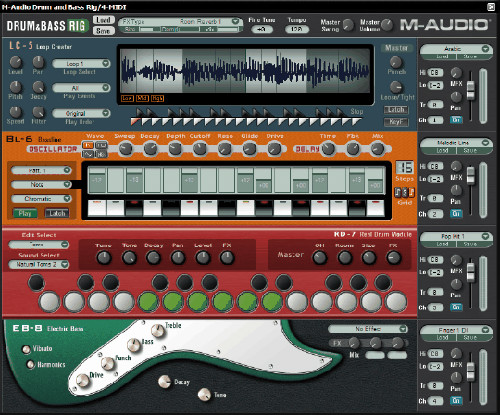This screenshot has height=415, width=500.
Task: Toggle the BL-6 Play button
Action: coord(25,213)
